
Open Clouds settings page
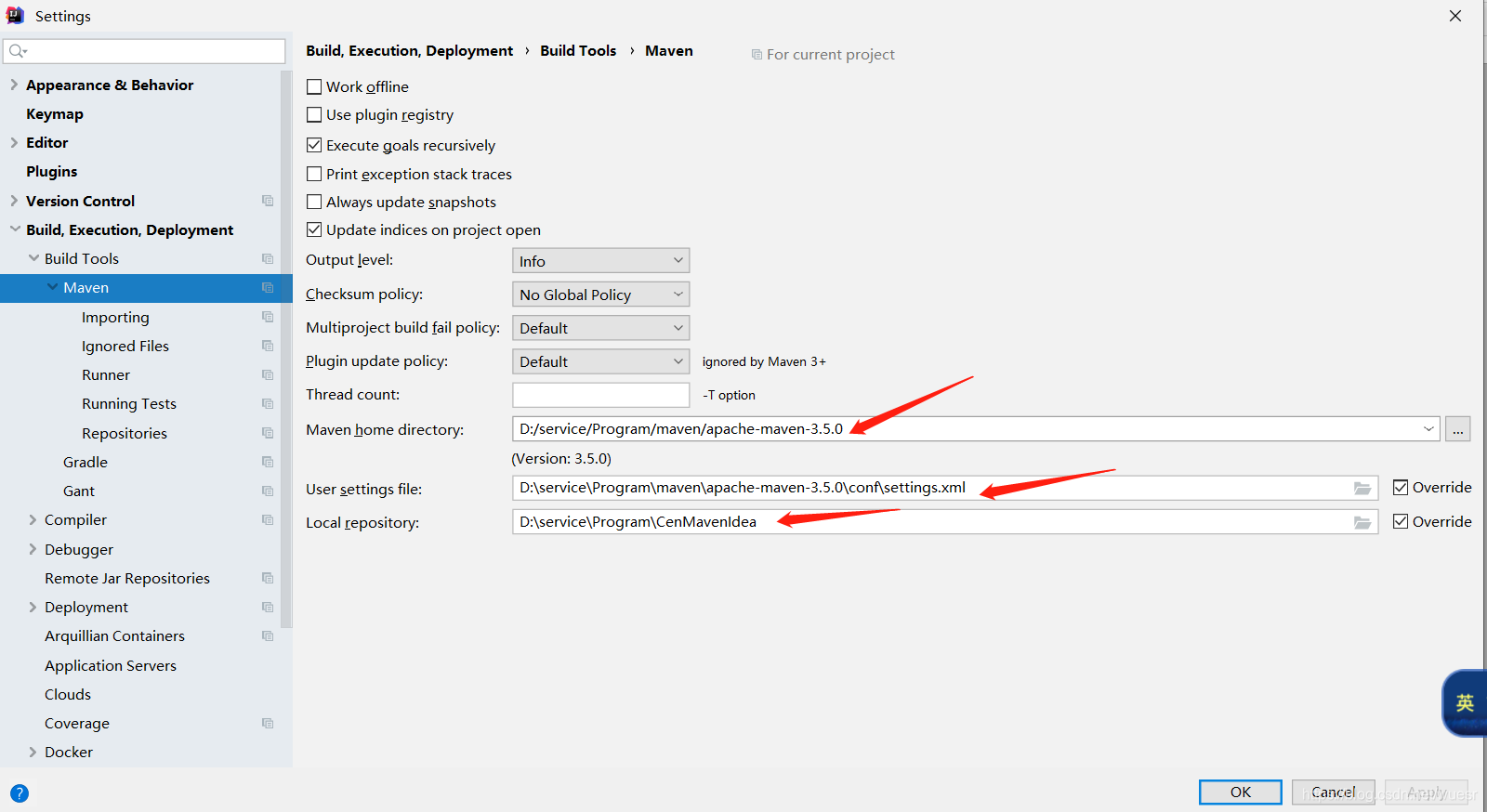(x=68, y=694)
